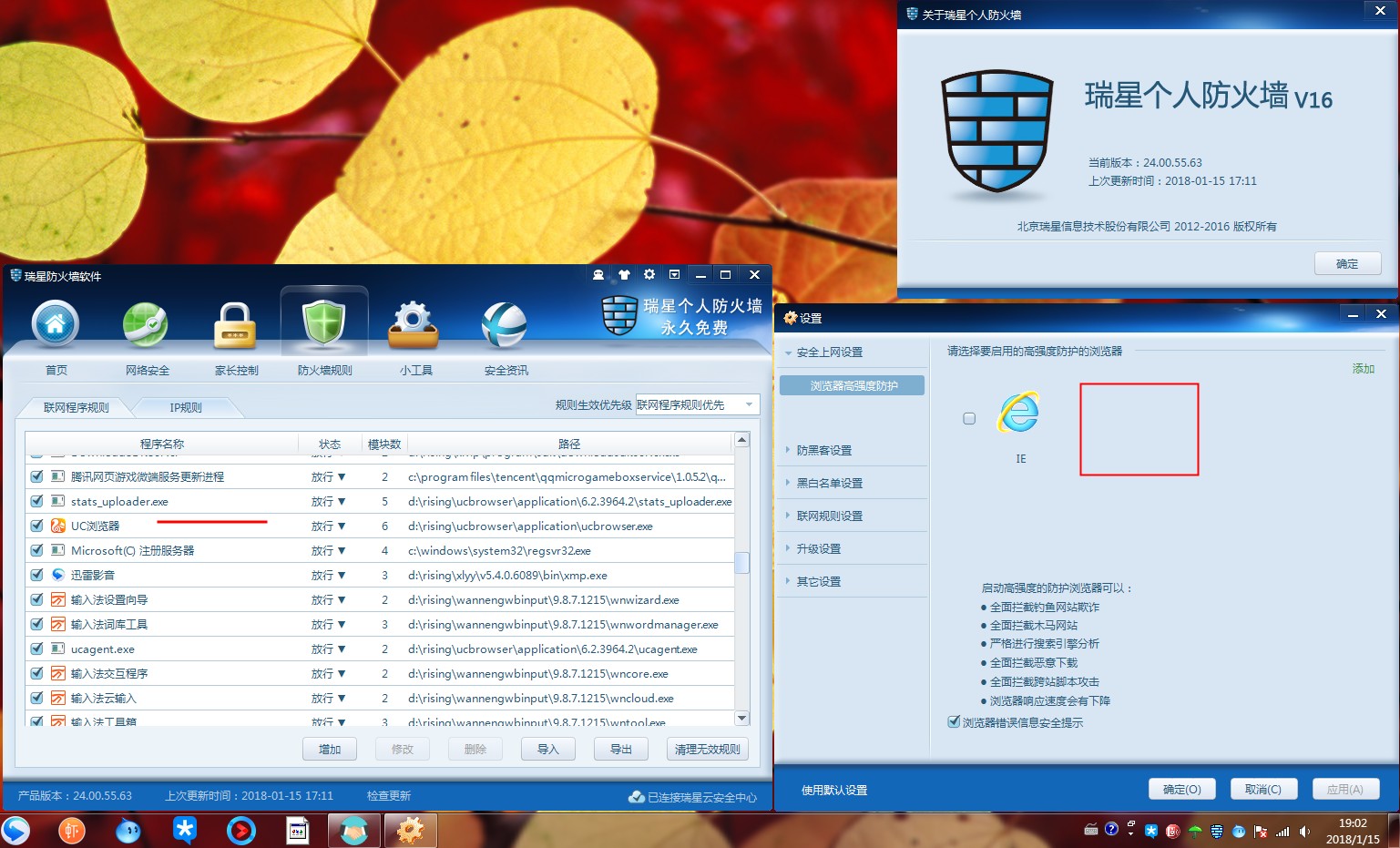Open the 放行 status dropdown for stats_uploader.exe
The height and width of the screenshot is (848, 1400).
click(x=328, y=501)
